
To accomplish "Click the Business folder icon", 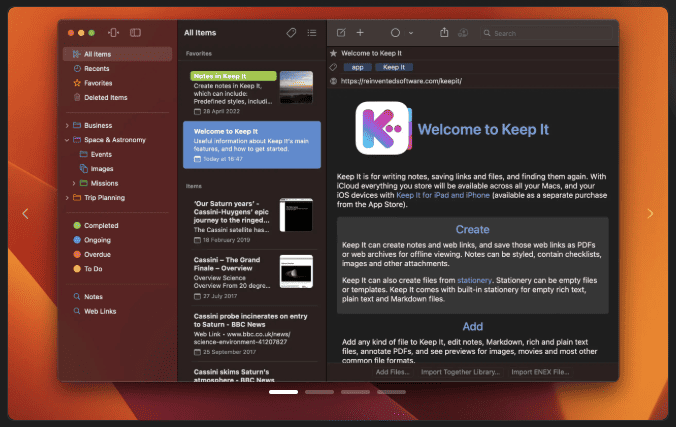I will (x=77, y=126).
